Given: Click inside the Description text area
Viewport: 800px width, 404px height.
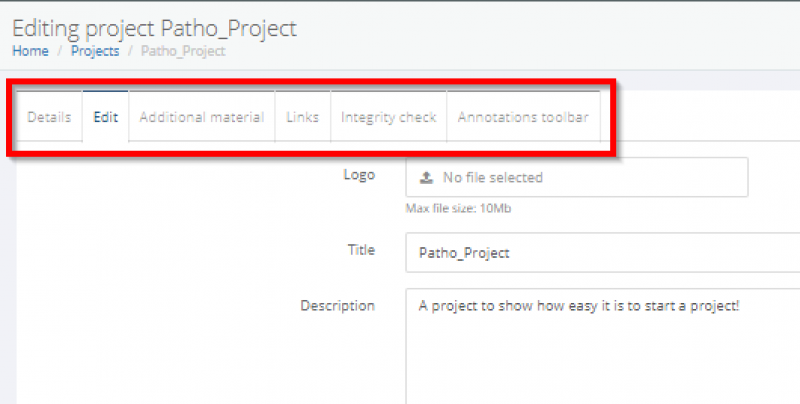Looking at the screenshot, I should point(600,350).
